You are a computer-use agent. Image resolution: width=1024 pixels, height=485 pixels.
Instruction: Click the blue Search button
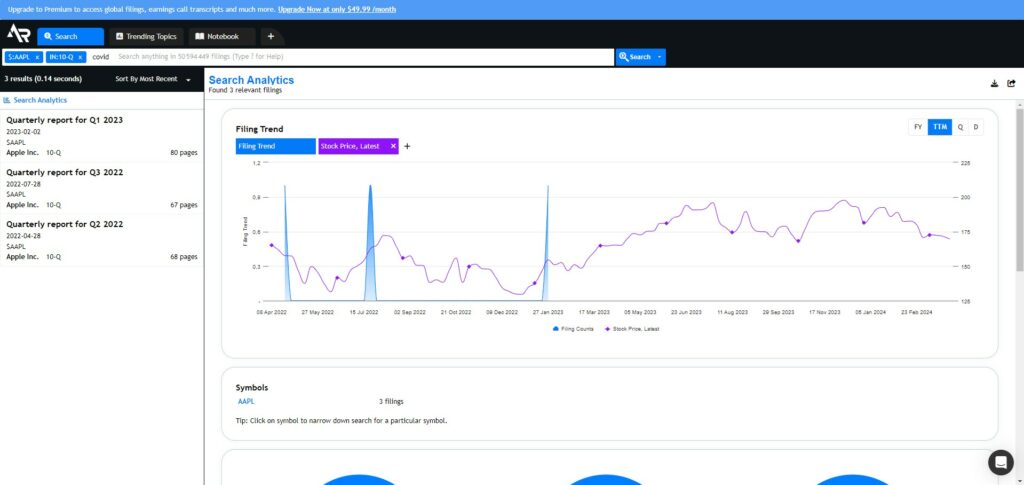635,57
